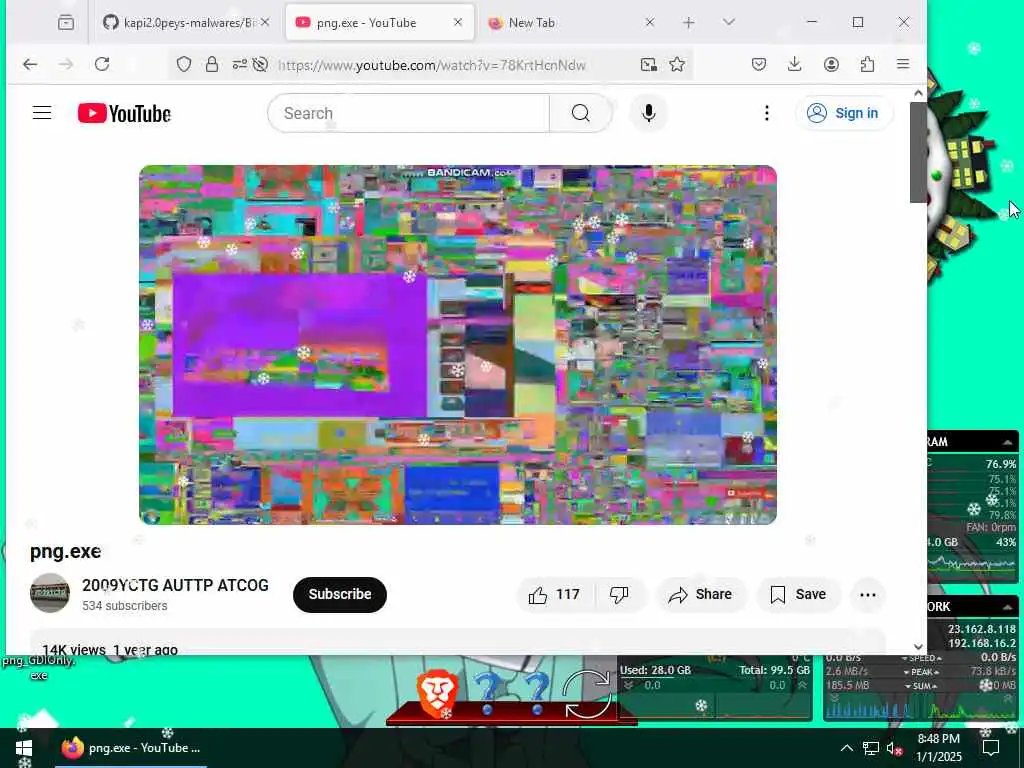Open png_GDIOnly.exe desktop file
1024x768 pixels.
tap(39, 667)
